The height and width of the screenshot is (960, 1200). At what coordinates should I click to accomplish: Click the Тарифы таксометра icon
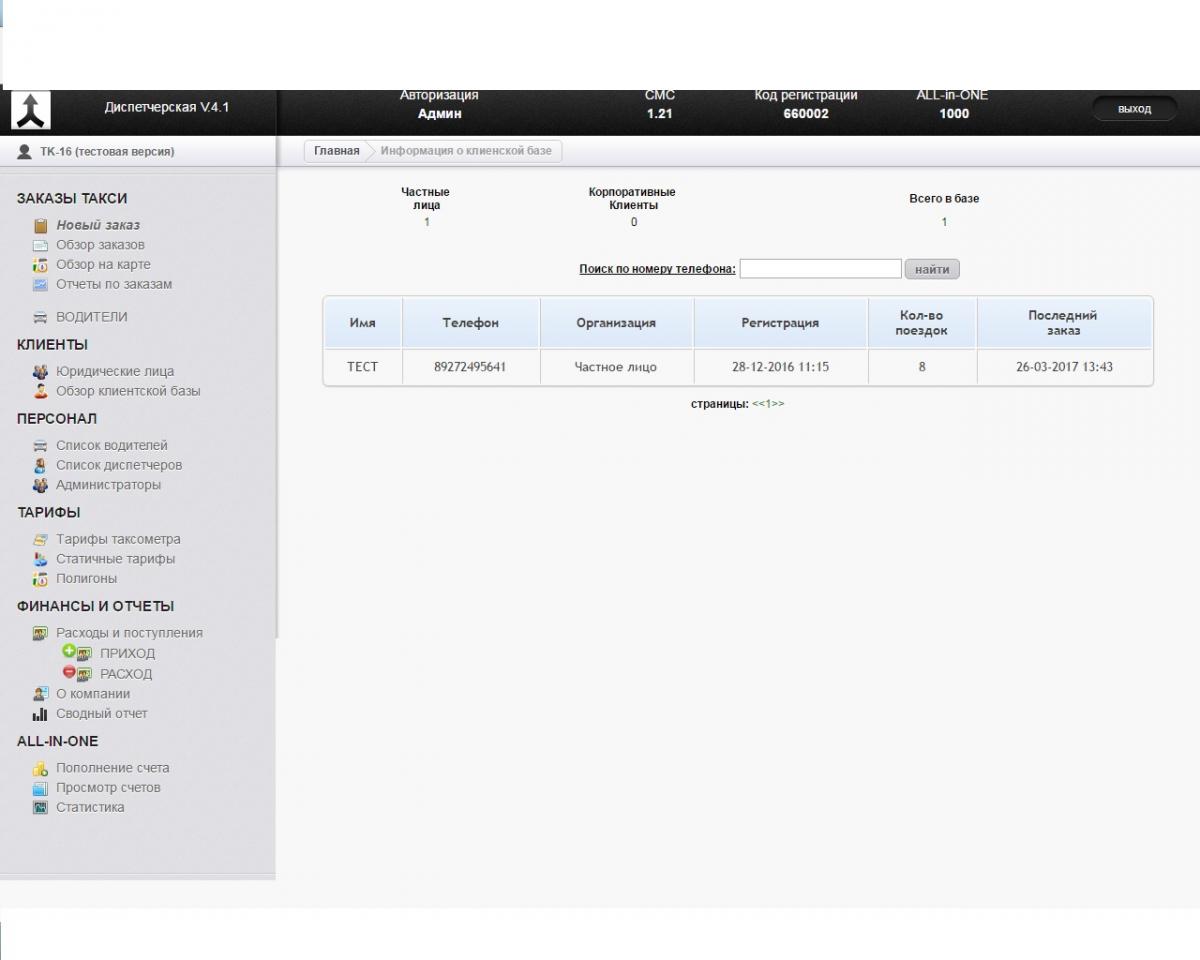coord(40,540)
